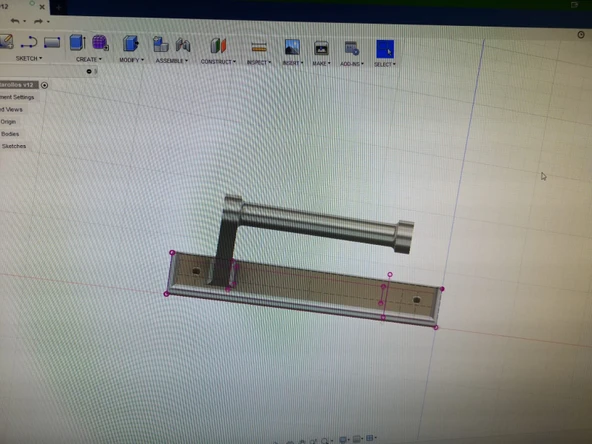Click the Construct plane icon
The height and width of the screenshot is (444, 592).
tap(218, 46)
